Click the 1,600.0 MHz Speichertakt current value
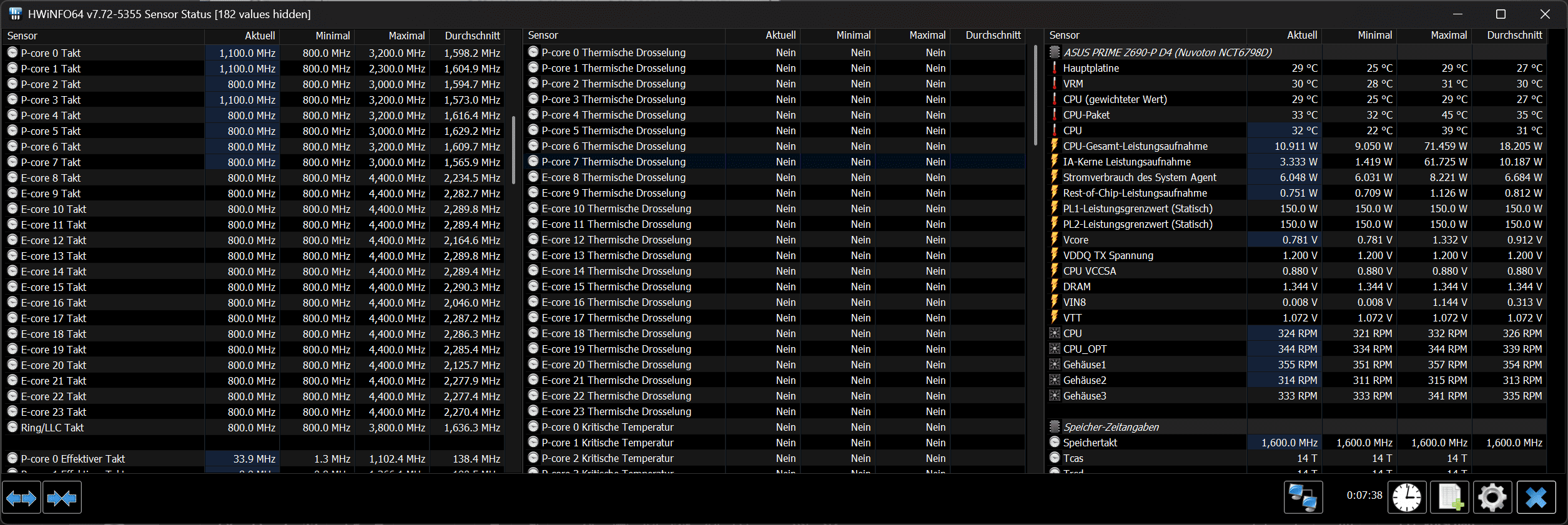This screenshot has height=525, width=1568. (1289, 443)
